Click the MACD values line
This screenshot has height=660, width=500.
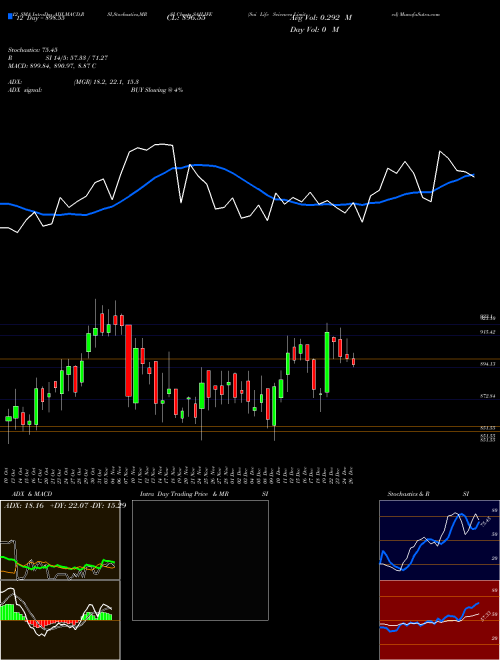pos(52,66)
